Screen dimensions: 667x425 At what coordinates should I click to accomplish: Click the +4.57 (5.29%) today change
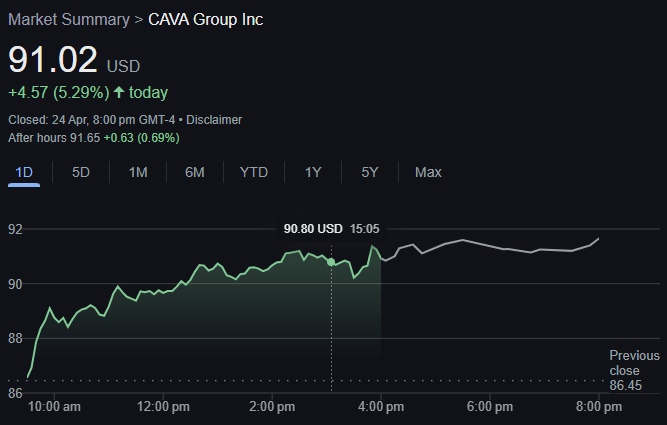pos(88,93)
